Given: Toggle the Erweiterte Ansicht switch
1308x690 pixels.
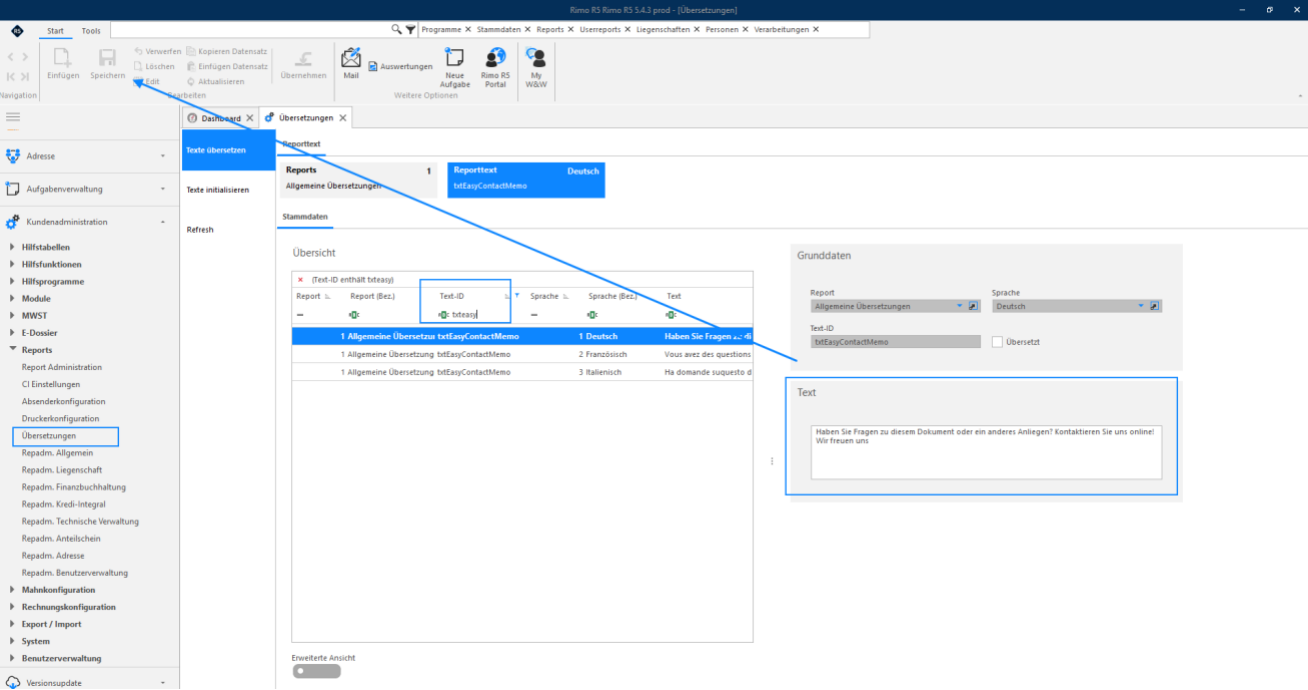Looking at the screenshot, I should tap(317, 672).
